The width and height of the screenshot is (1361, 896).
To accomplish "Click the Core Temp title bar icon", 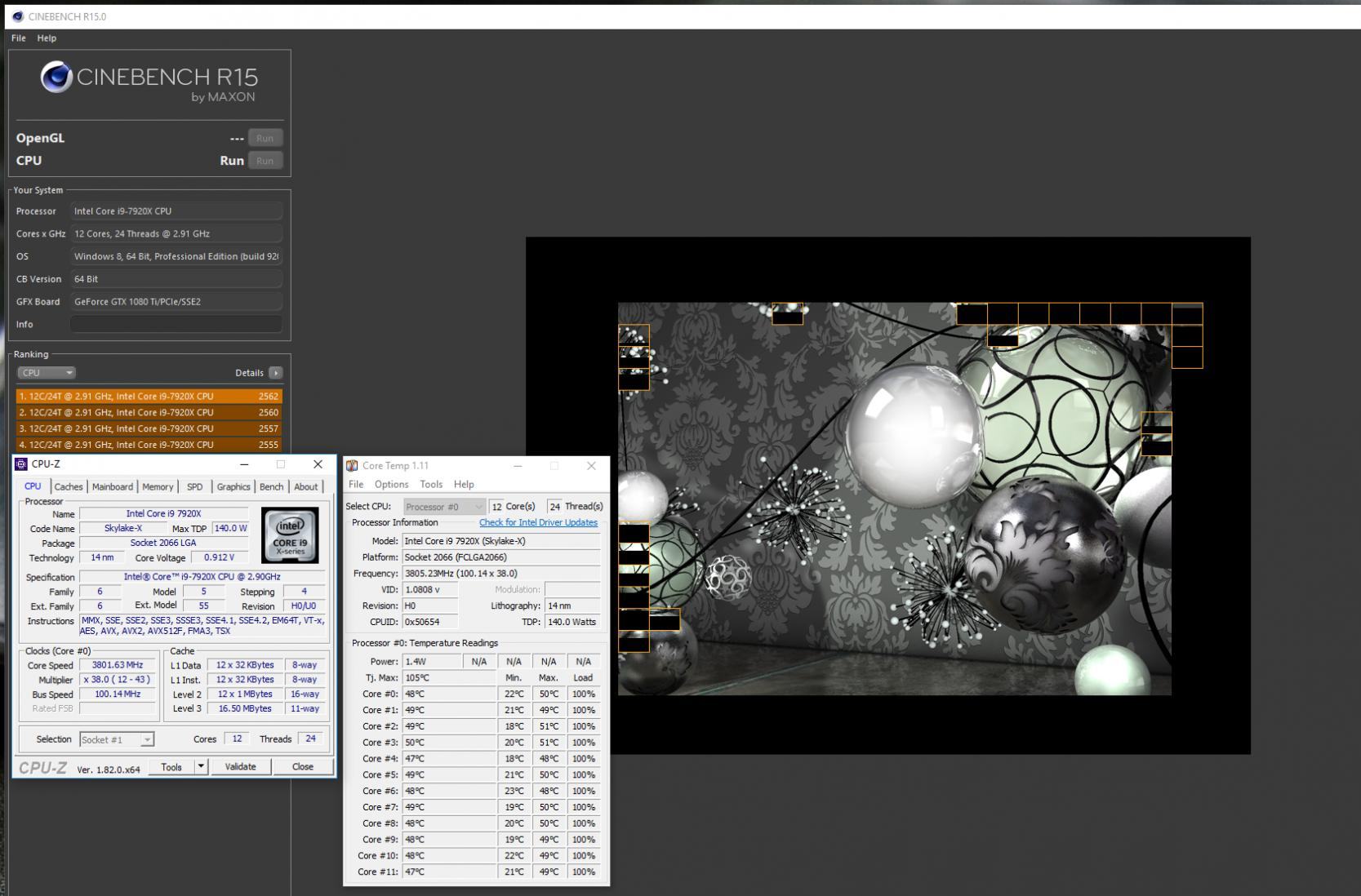I will (352, 466).
